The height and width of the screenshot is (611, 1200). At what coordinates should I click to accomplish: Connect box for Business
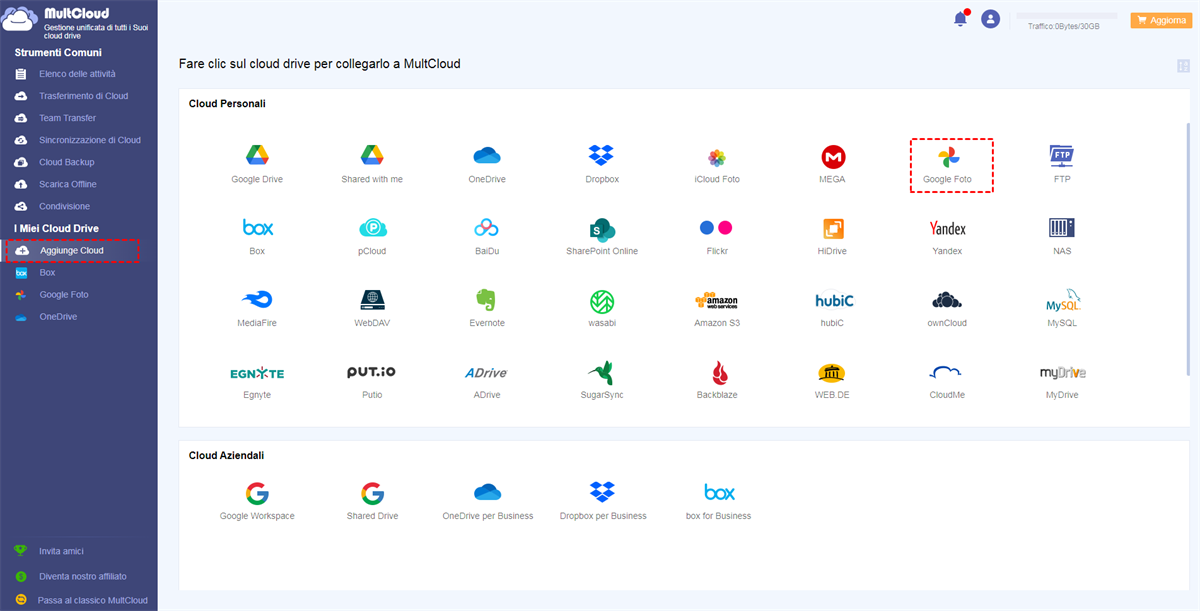click(718, 501)
